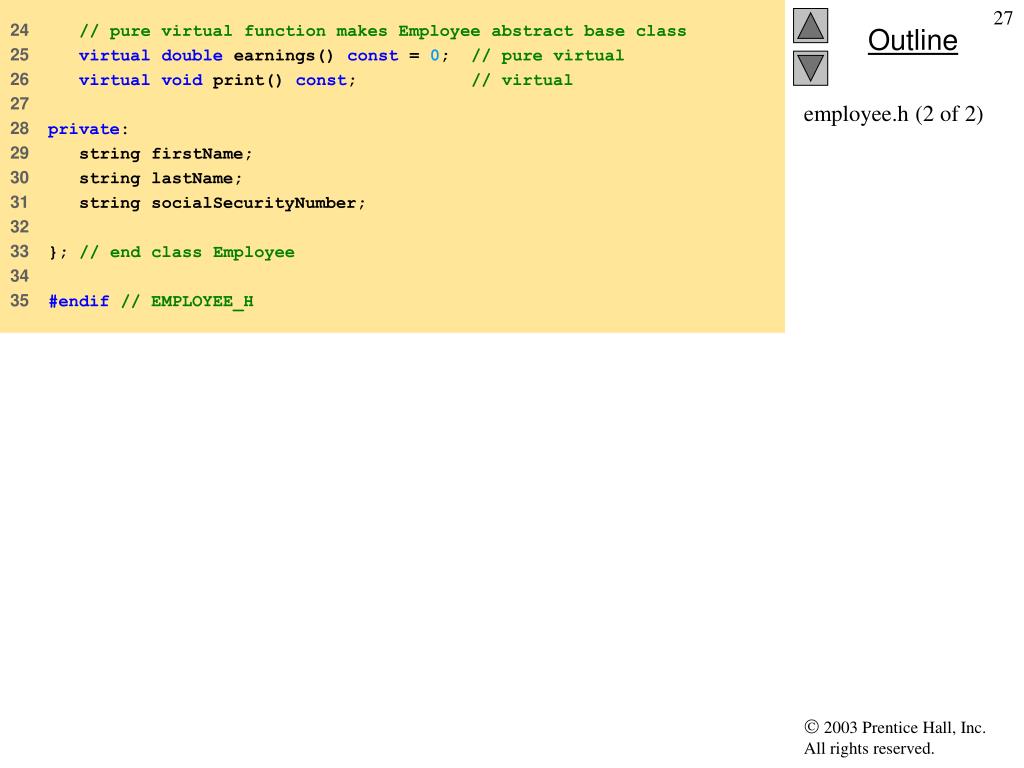
Task: Click the down arrow navigation button
Action: [x=810, y=68]
